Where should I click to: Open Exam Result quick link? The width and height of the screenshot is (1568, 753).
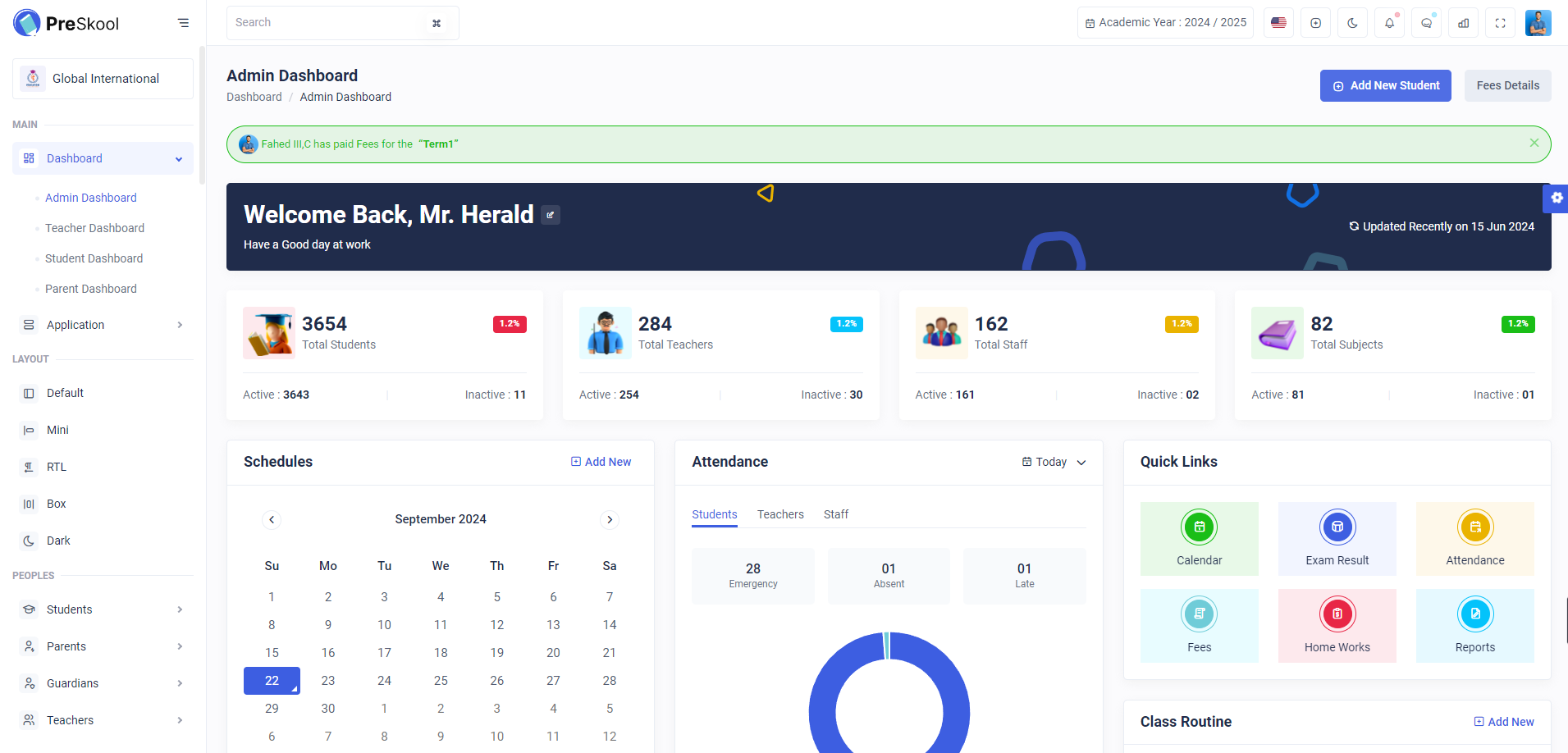point(1337,539)
